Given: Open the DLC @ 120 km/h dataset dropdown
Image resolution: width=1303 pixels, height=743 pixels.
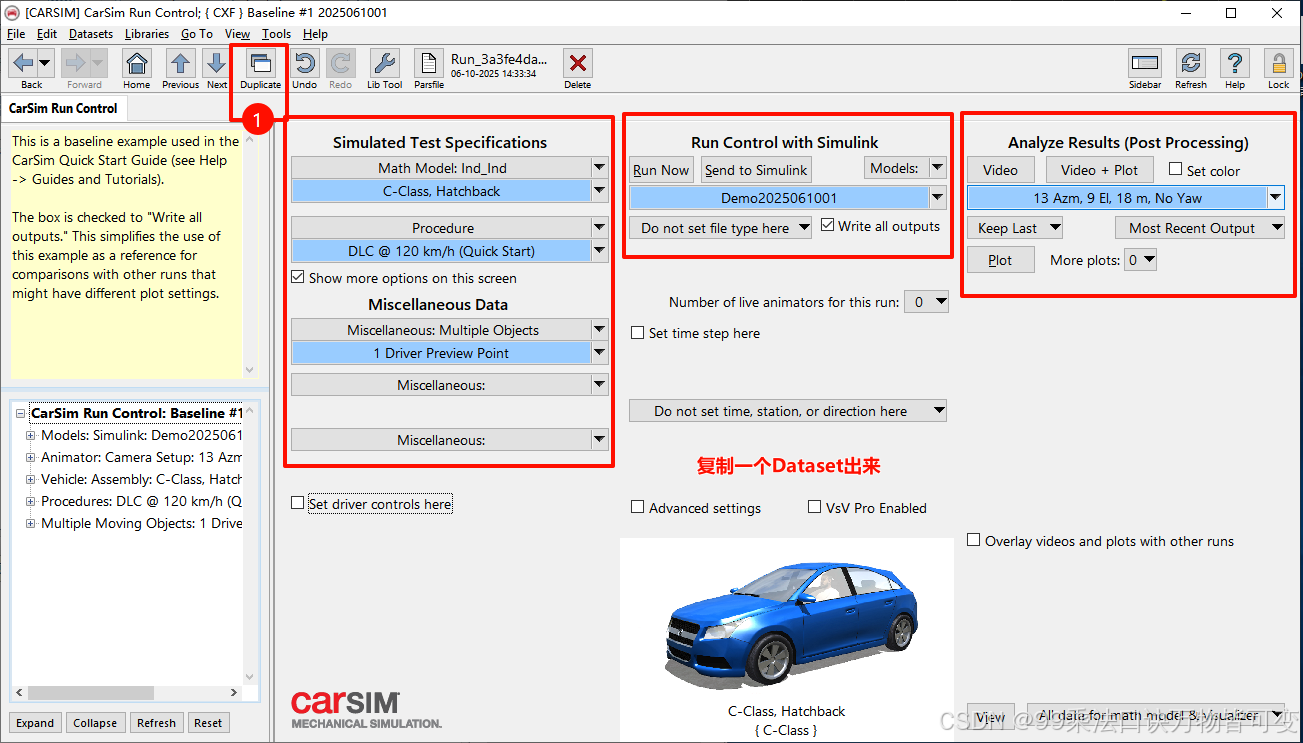Looking at the screenshot, I should pos(599,251).
